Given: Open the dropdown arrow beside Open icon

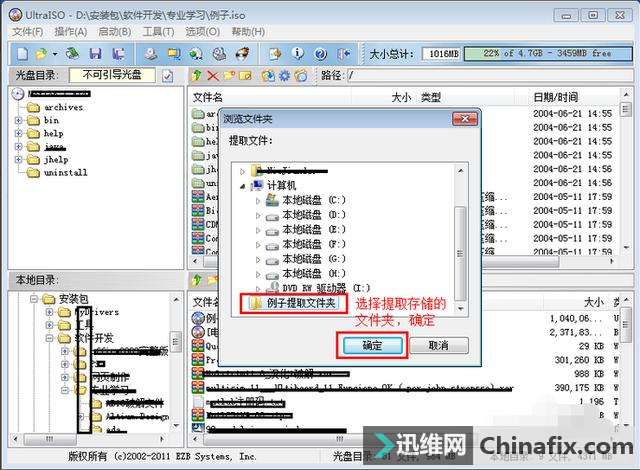Looking at the screenshot, I should 55,53.
